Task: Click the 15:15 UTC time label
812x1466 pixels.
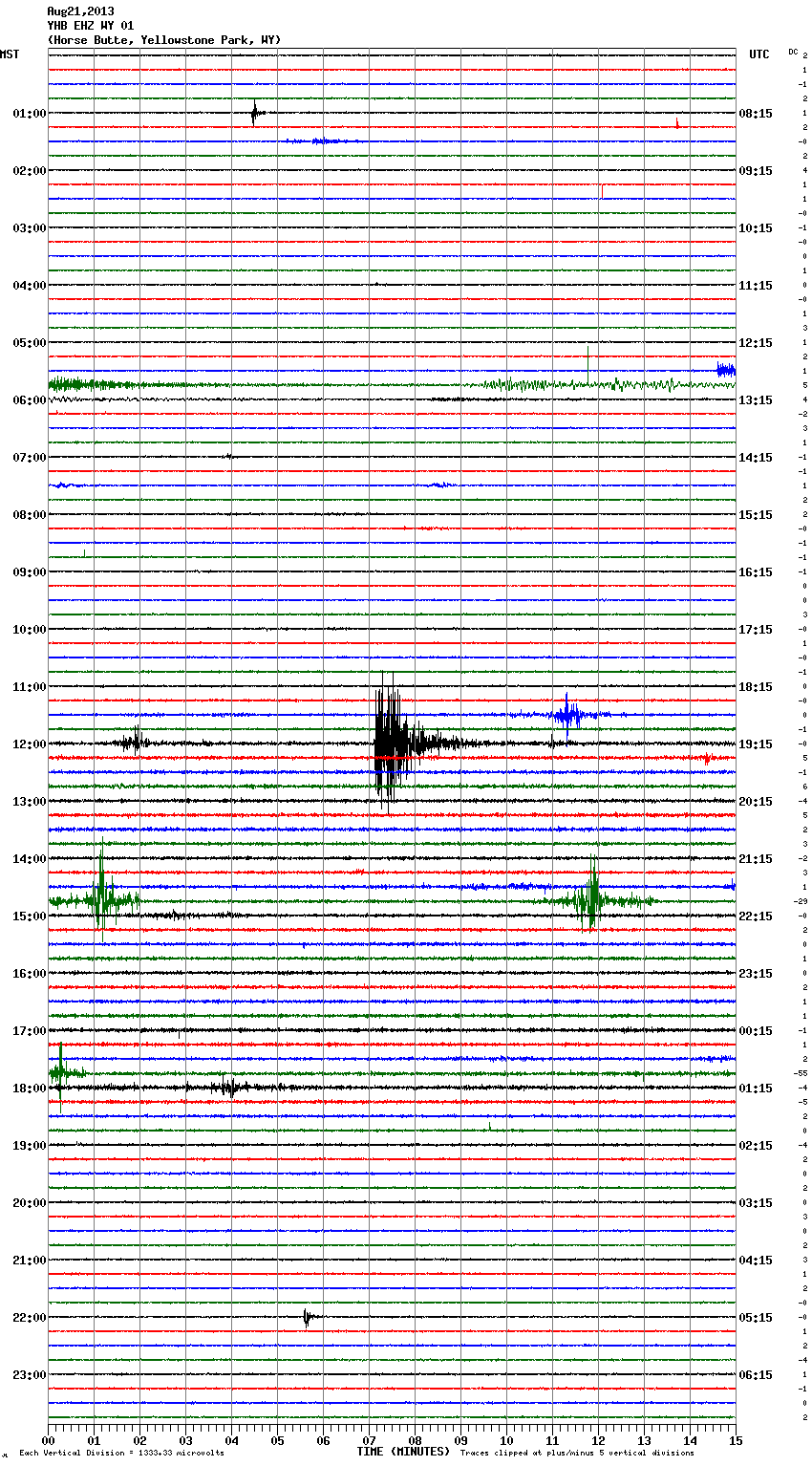Action: pyautogui.click(x=756, y=515)
